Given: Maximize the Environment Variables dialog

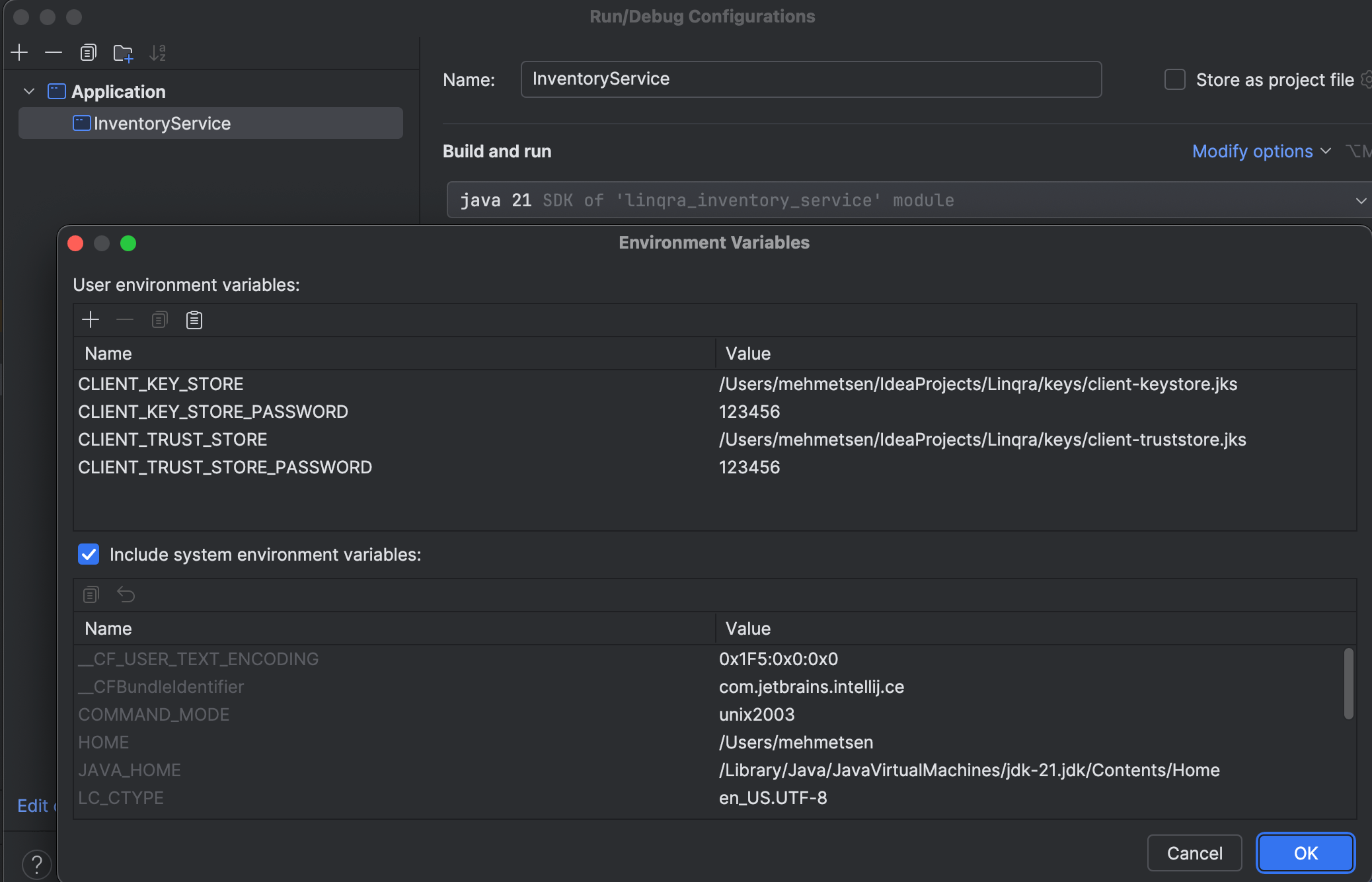Looking at the screenshot, I should (x=128, y=243).
